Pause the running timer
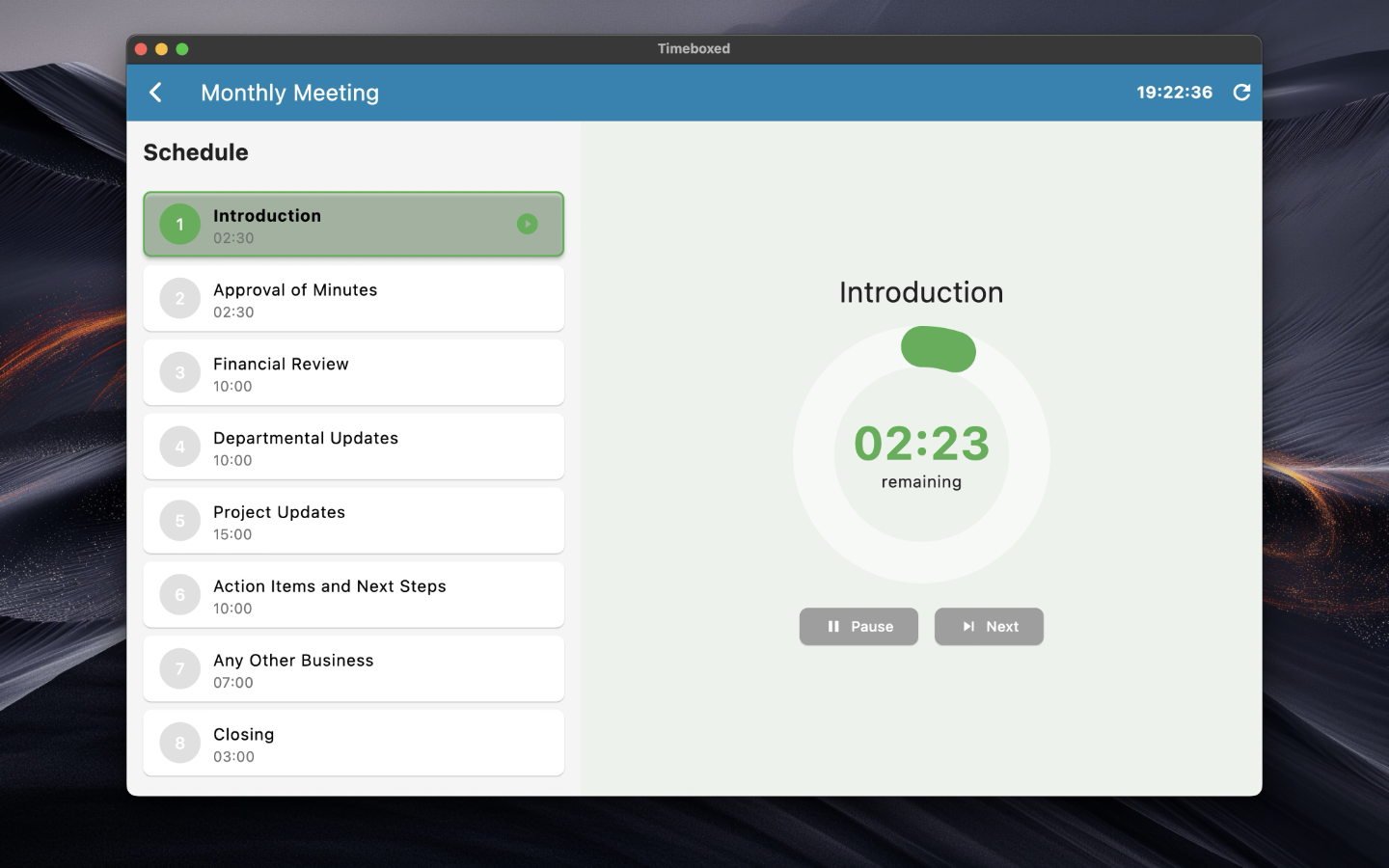Screen dimensions: 1389x868 pyautogui.click(x=858, y=627)
